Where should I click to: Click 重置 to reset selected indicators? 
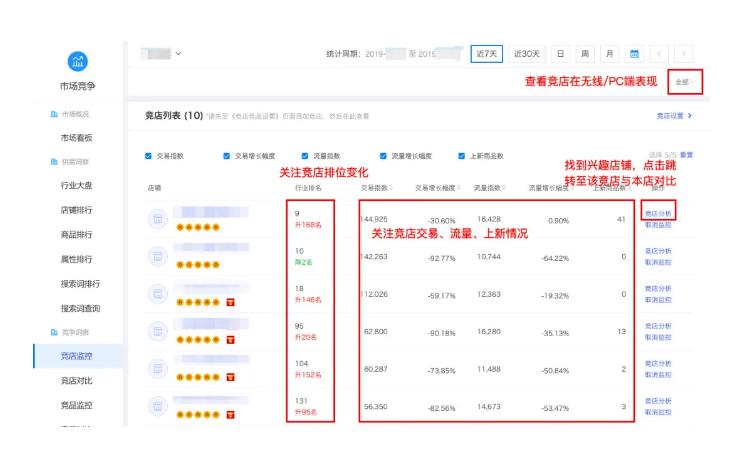pyautogui.click(x=686, y=155)
